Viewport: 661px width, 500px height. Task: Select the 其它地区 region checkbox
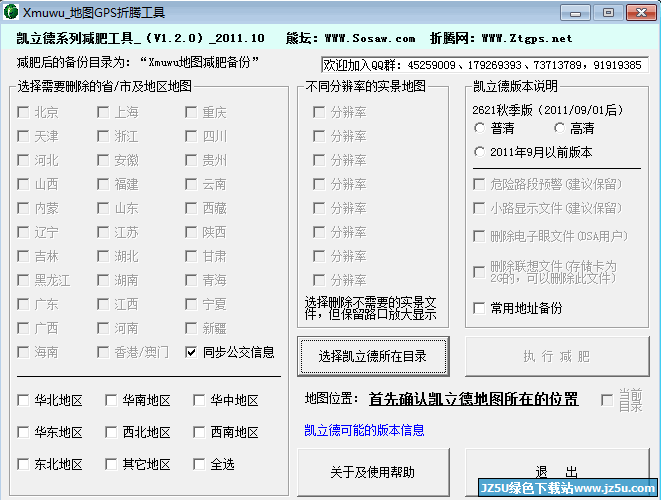[111, 465]
